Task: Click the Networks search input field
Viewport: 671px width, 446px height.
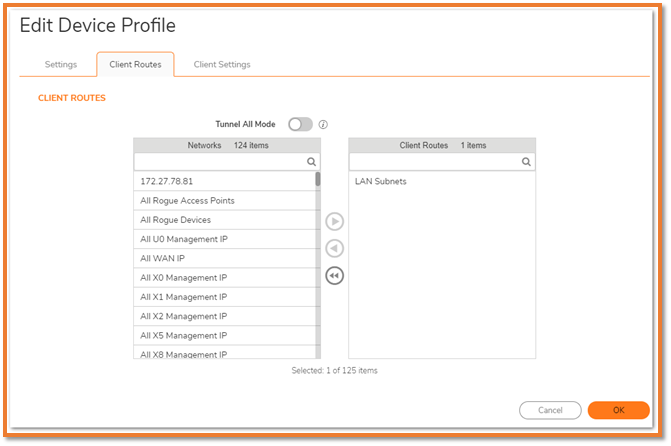Action: [x=220, y=161]
